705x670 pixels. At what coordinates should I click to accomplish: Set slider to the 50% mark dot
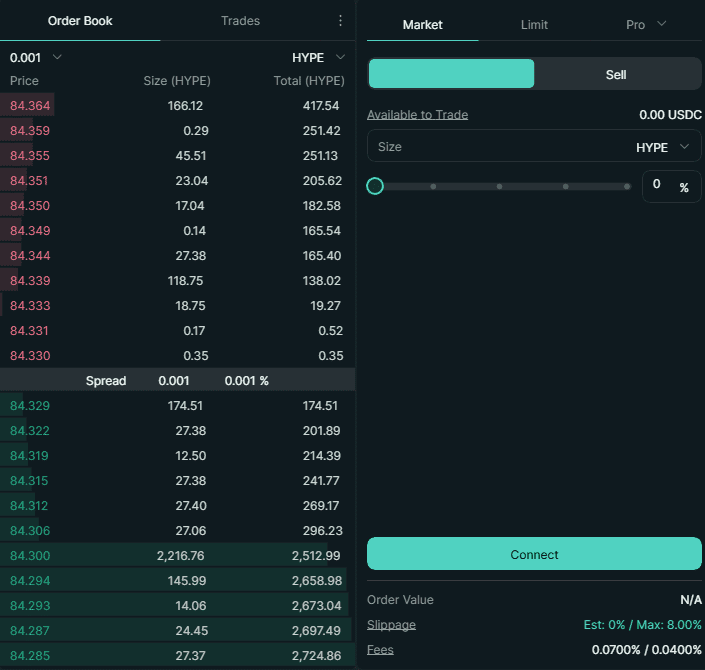[x=499, y=186]
